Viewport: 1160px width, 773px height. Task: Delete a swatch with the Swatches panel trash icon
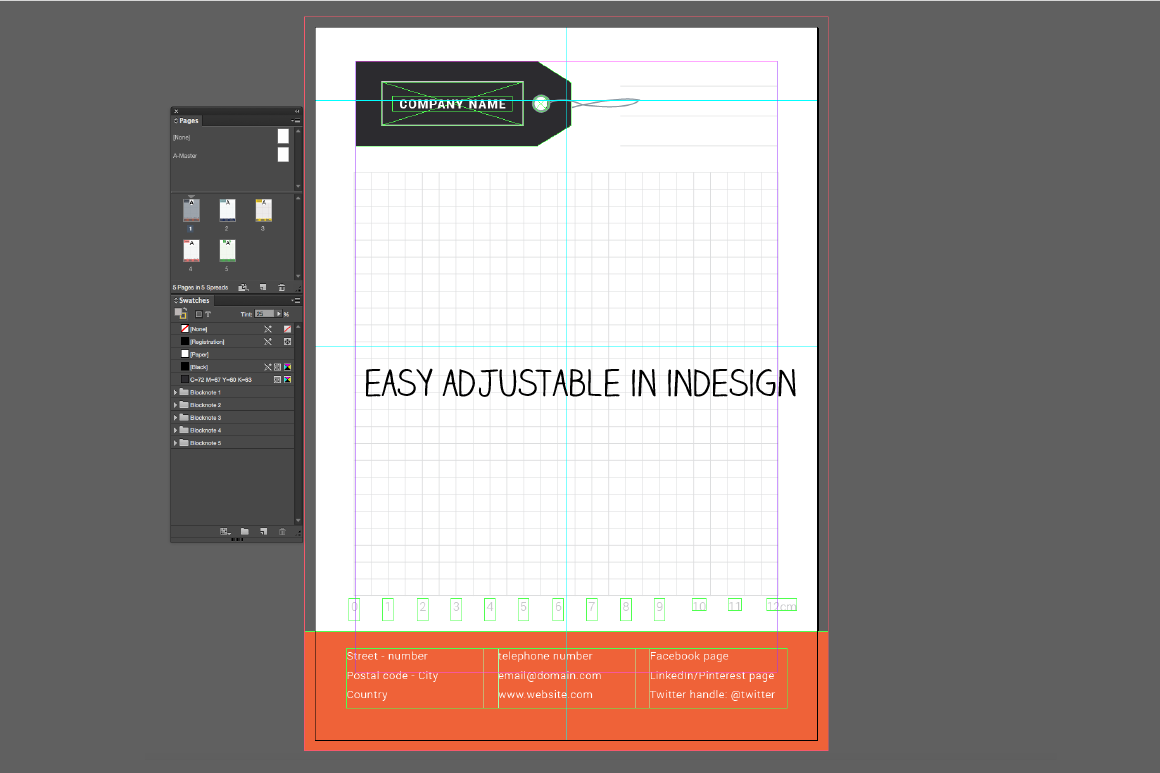283,532
